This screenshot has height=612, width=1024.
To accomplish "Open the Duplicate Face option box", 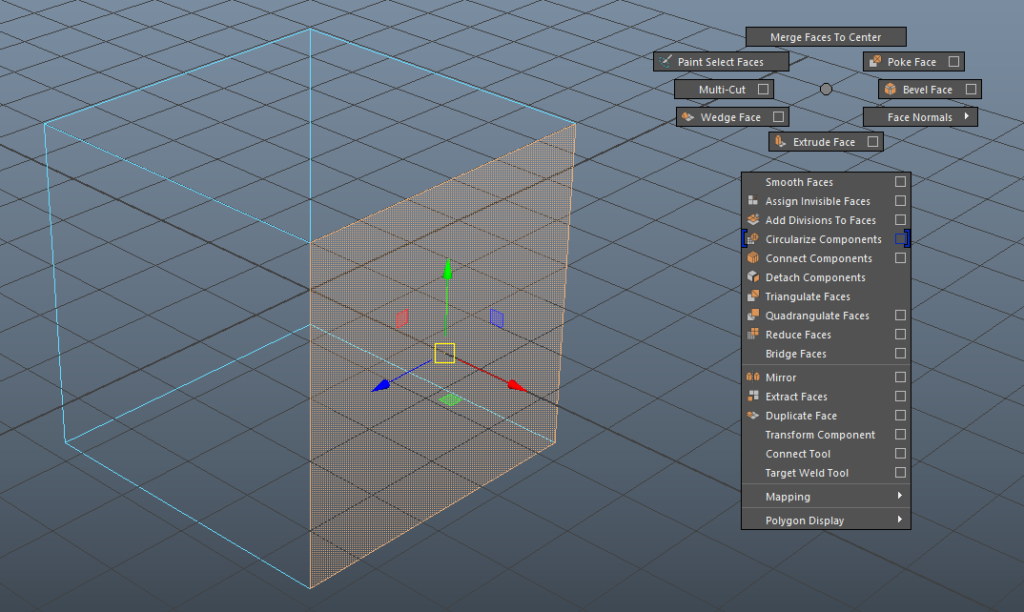I will (900, 415).
